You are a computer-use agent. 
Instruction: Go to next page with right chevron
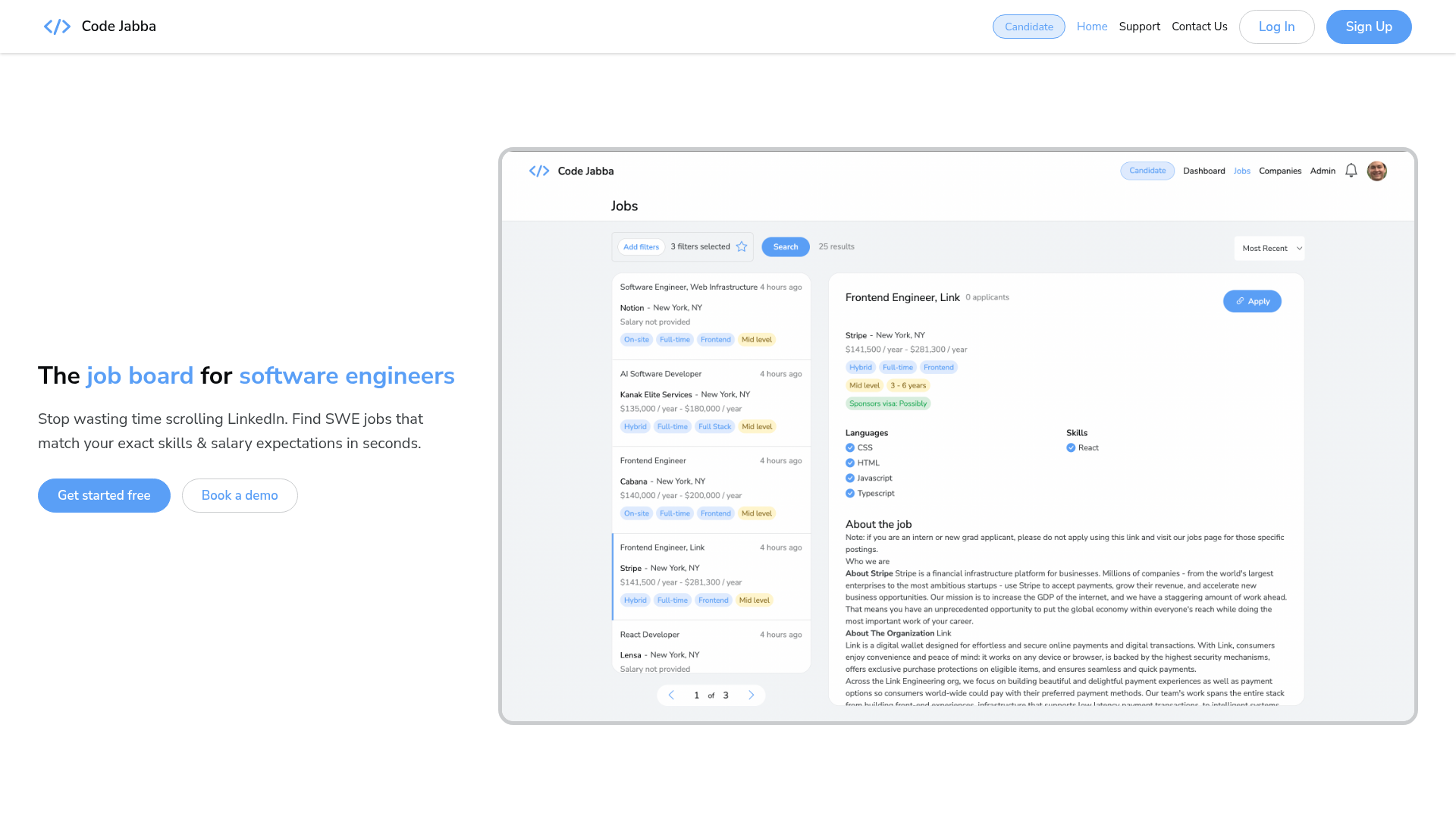coord(752,695)
